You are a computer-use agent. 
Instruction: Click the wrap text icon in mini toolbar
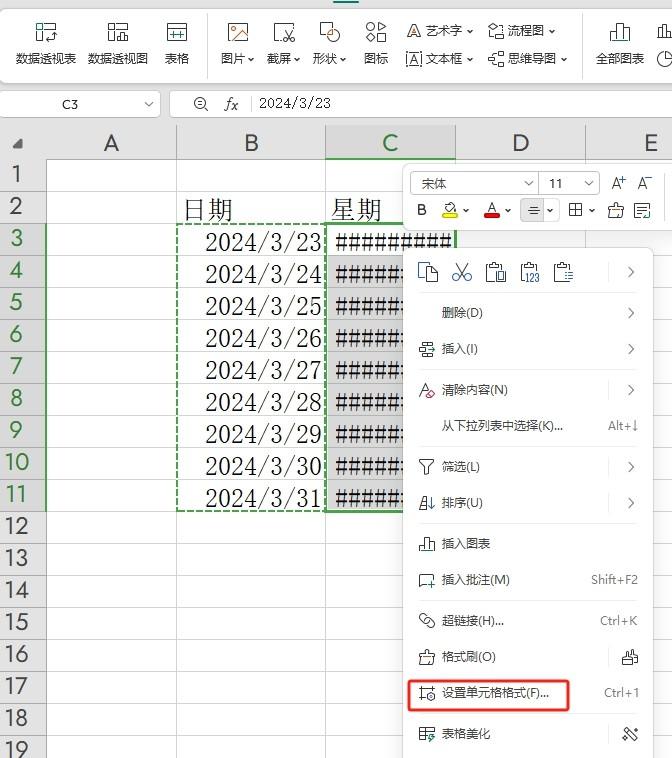pos(642,210)
